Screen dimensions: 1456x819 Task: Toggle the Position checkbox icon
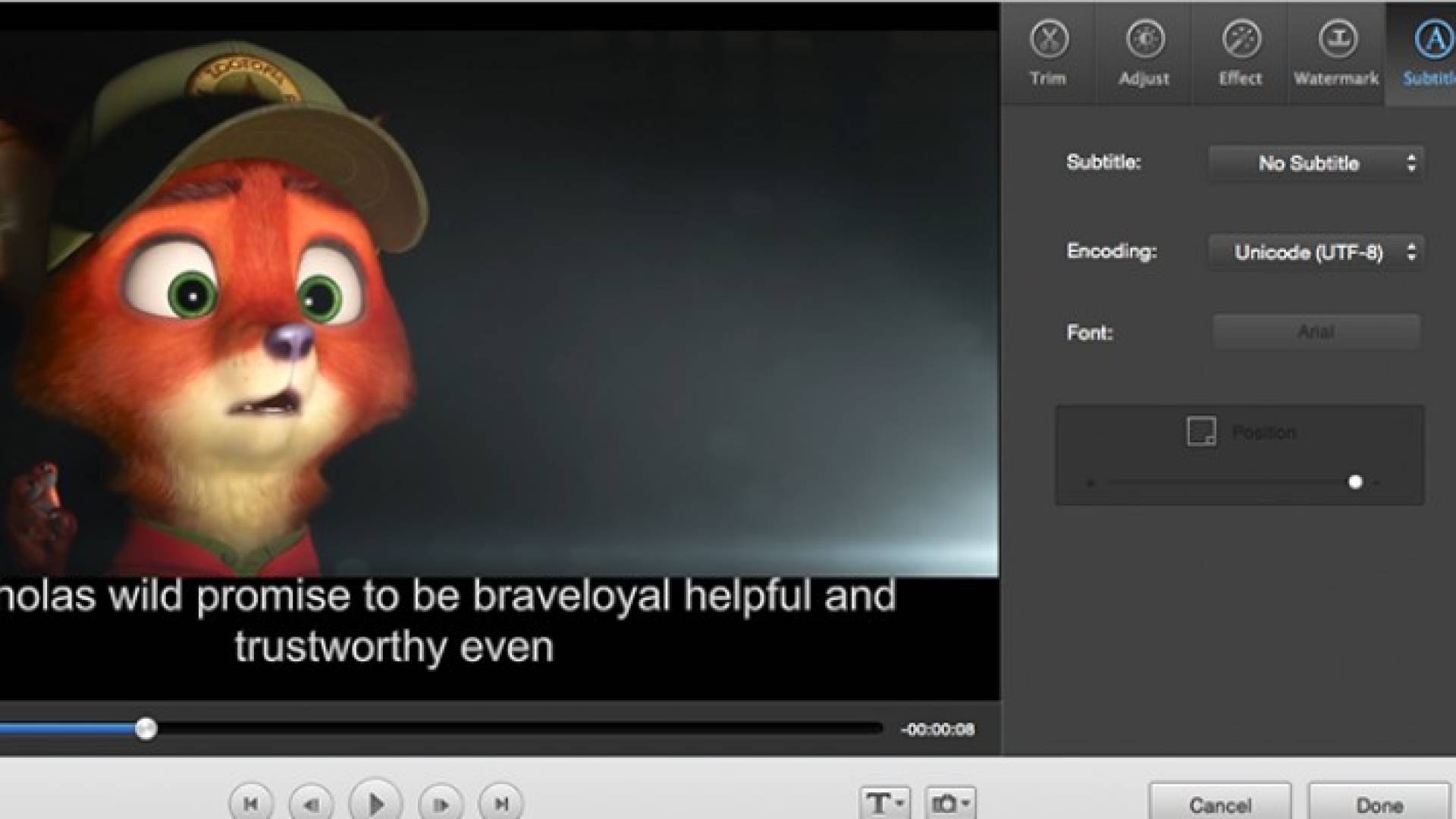(1201, 431)
